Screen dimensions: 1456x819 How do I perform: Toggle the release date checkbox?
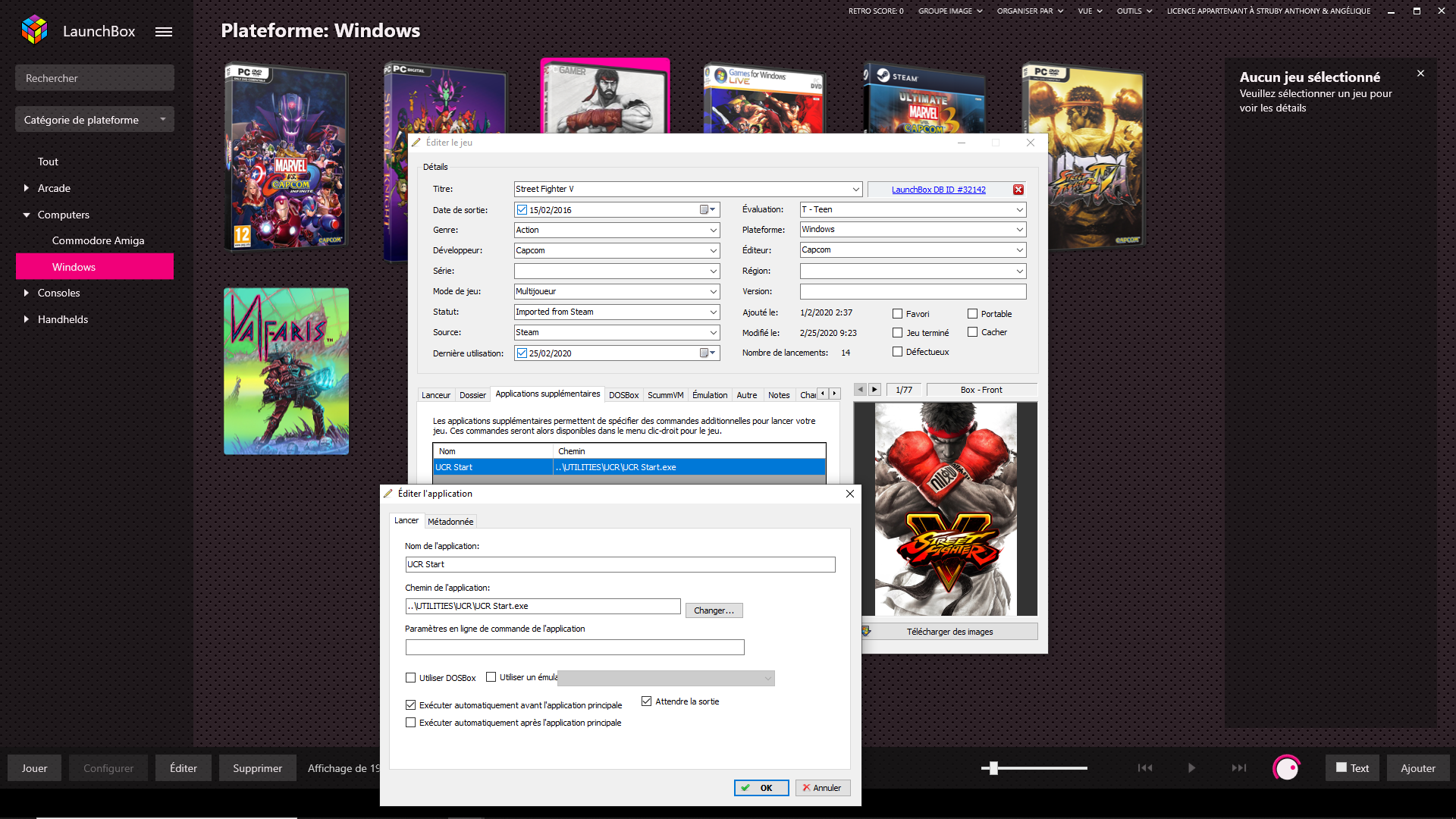tap(522, 210)
